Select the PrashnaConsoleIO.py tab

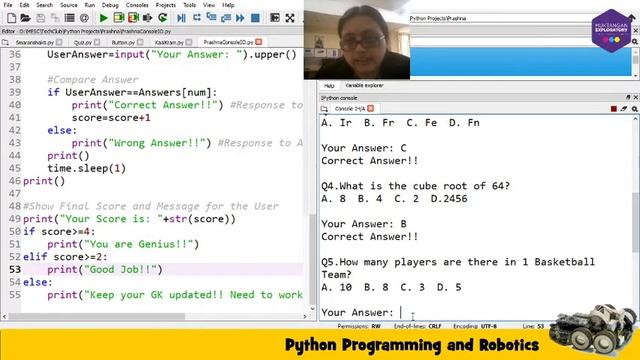(228, 42)
